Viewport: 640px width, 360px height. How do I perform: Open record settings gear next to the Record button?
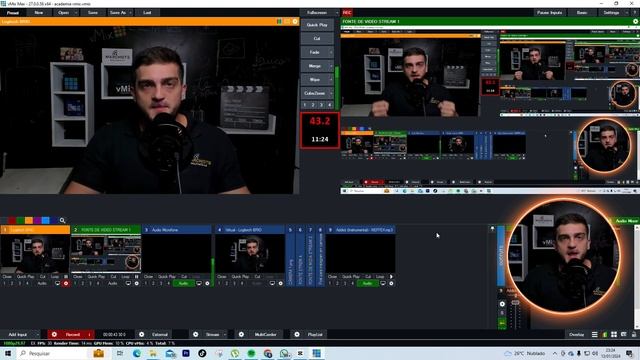click(x=54, y=334)
